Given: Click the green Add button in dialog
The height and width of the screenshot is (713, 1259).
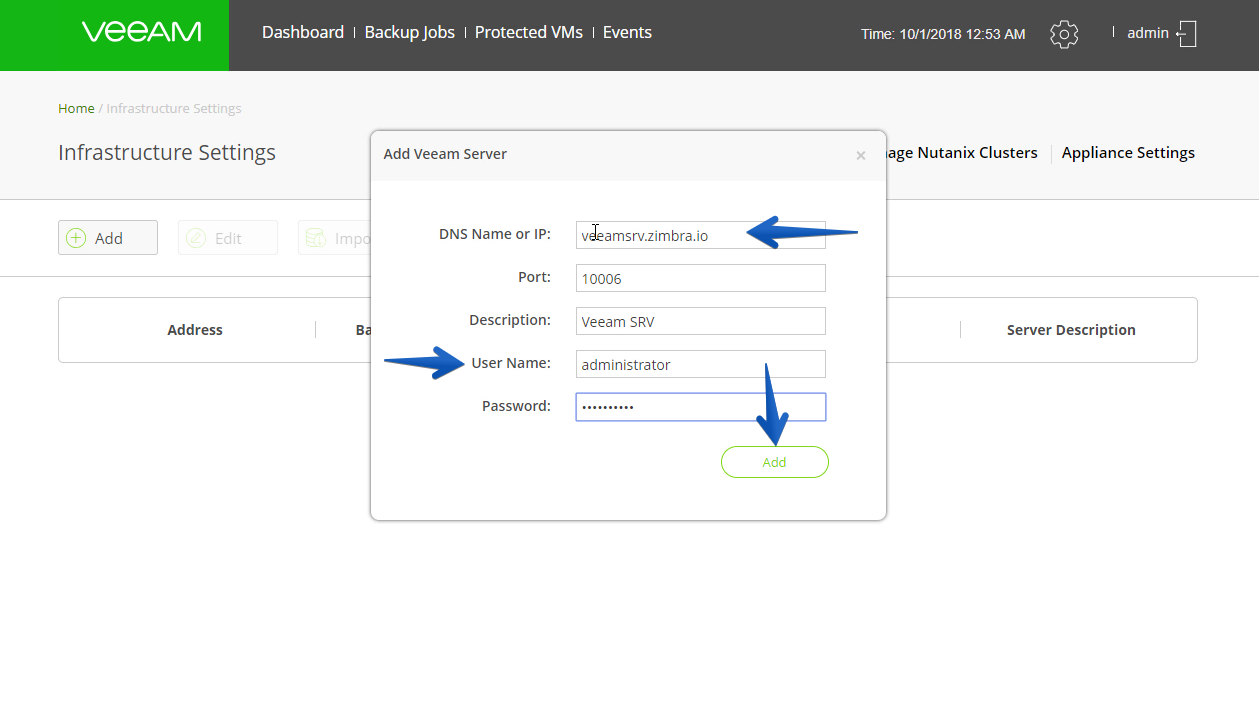Looking at the screenshot, I should pos(775,462).
